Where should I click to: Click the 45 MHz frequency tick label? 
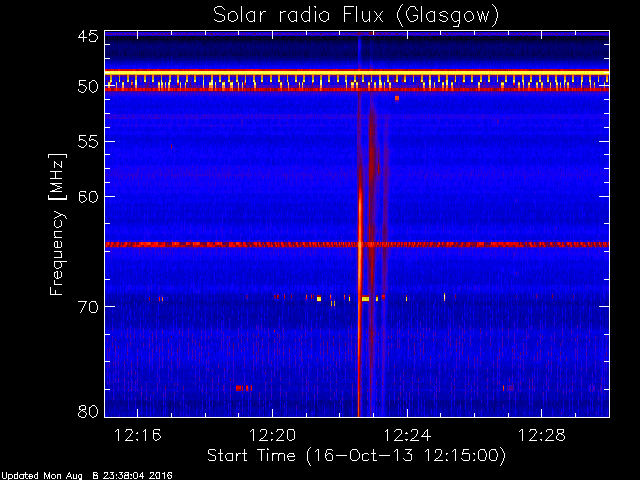coord(88,36)
